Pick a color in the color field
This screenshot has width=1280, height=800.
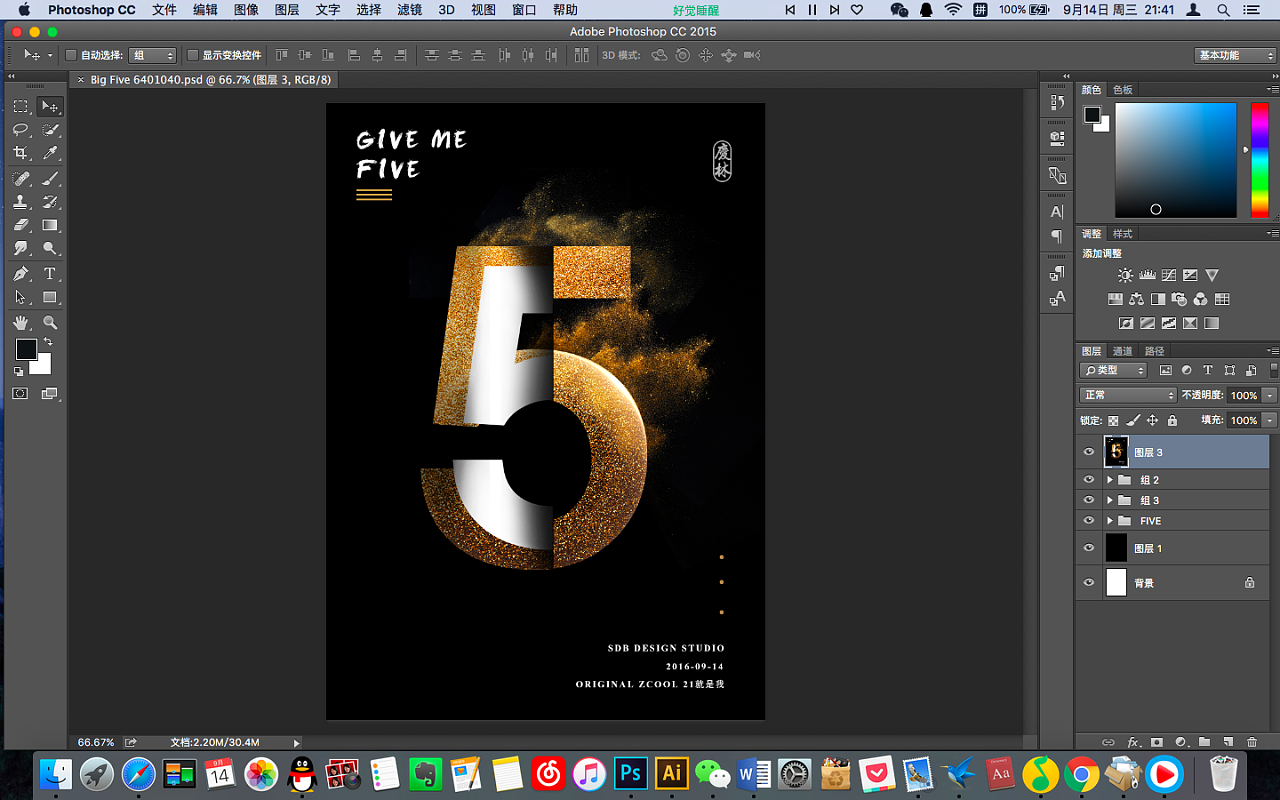[x=1176, y=160]
